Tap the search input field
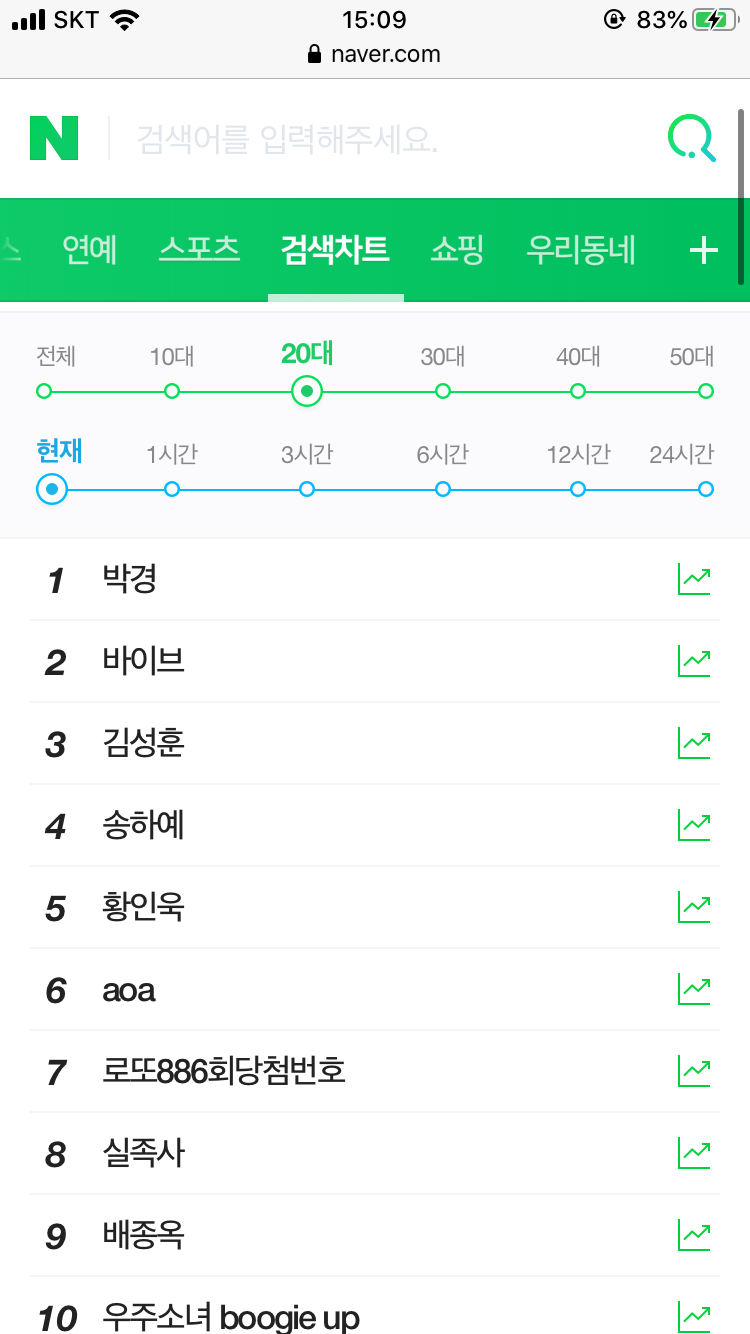This screenshot has width=750, height=1334. (380, 140)
